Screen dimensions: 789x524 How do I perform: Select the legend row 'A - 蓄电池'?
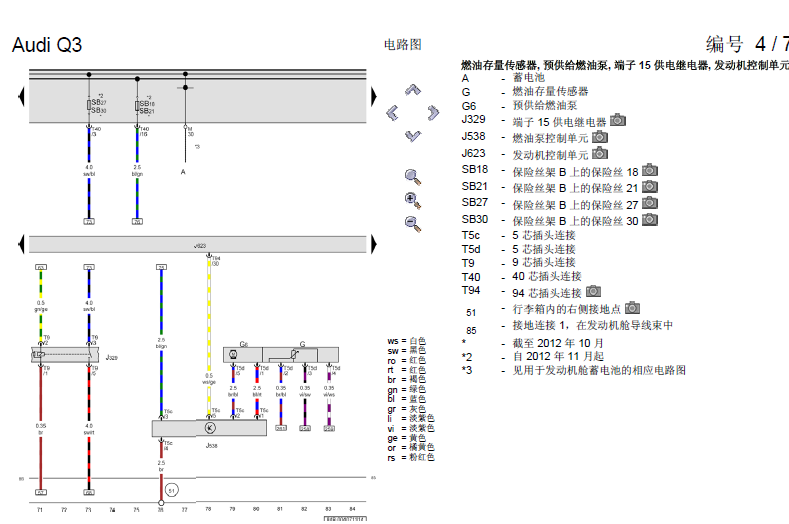point(503,78)
